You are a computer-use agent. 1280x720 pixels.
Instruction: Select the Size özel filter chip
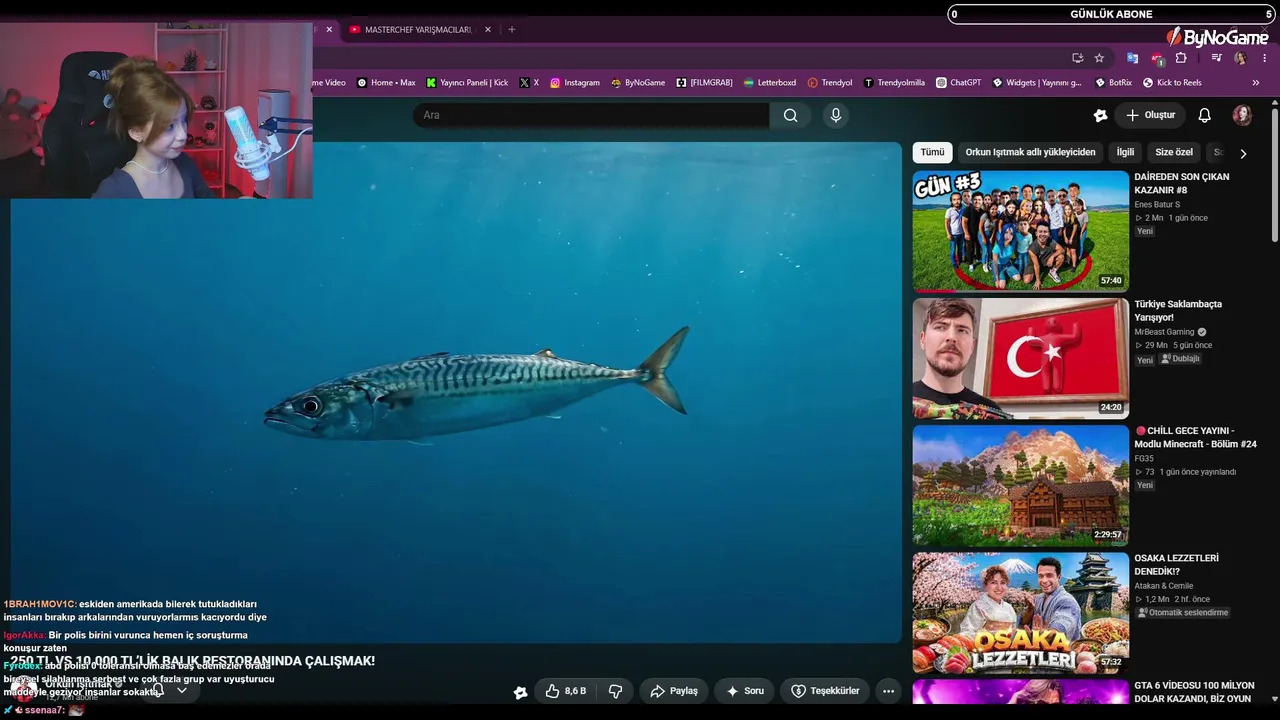[1174, 152]
